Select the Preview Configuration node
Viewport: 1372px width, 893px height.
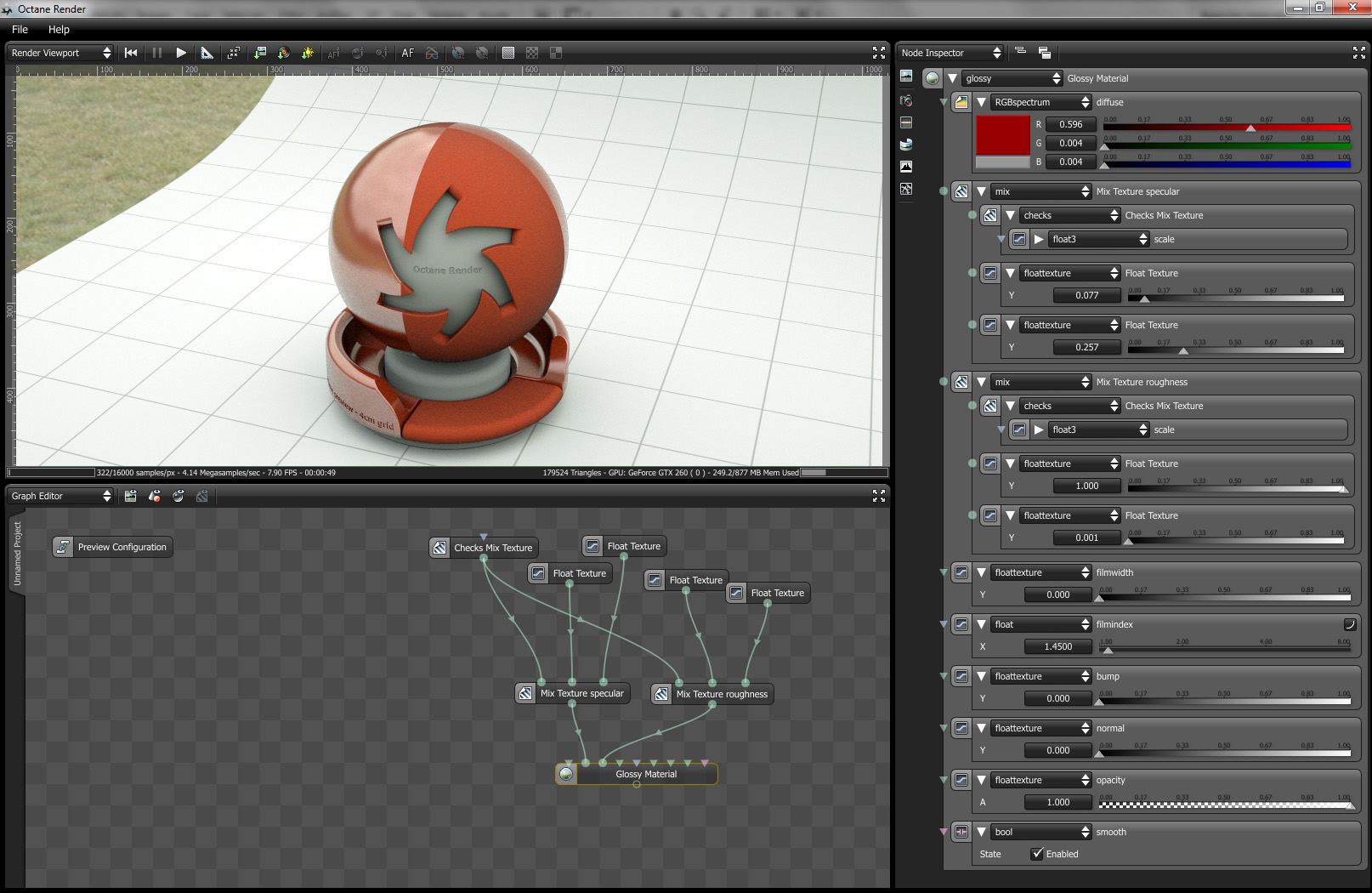pyautogui.click(x=113, y=547)
